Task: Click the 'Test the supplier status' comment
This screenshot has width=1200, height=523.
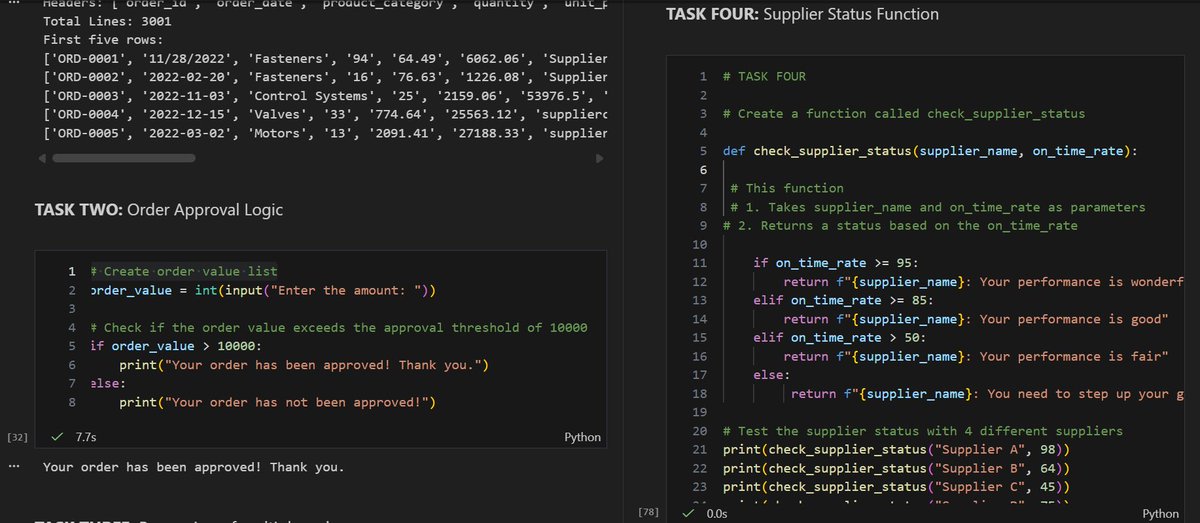Action: tap(922, 431)
